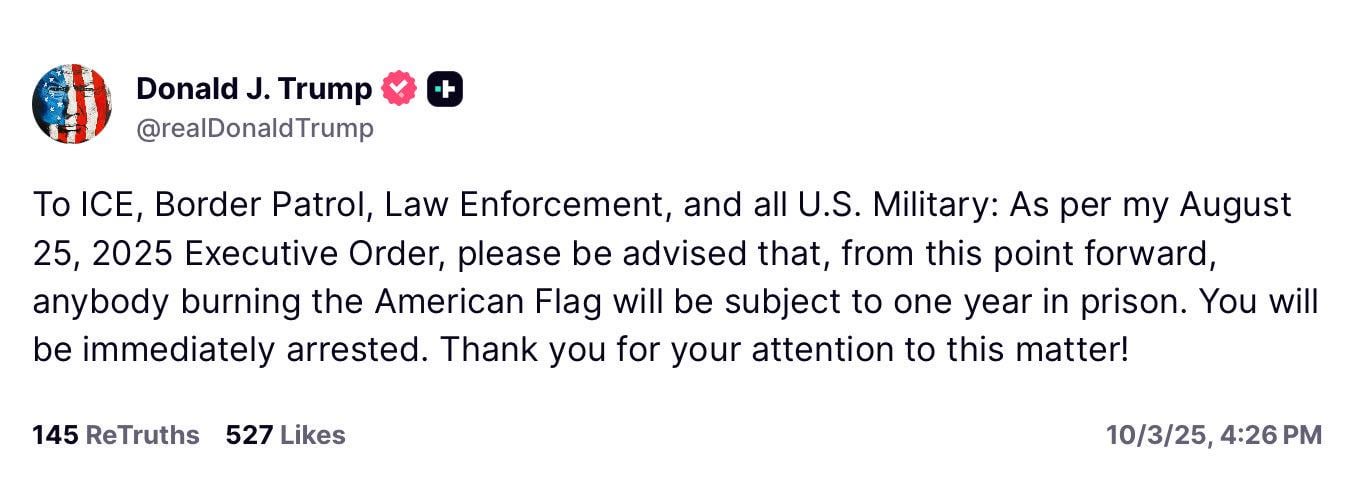
Task: Click the black plus badge icon
Action: click(x=445, y=89)
